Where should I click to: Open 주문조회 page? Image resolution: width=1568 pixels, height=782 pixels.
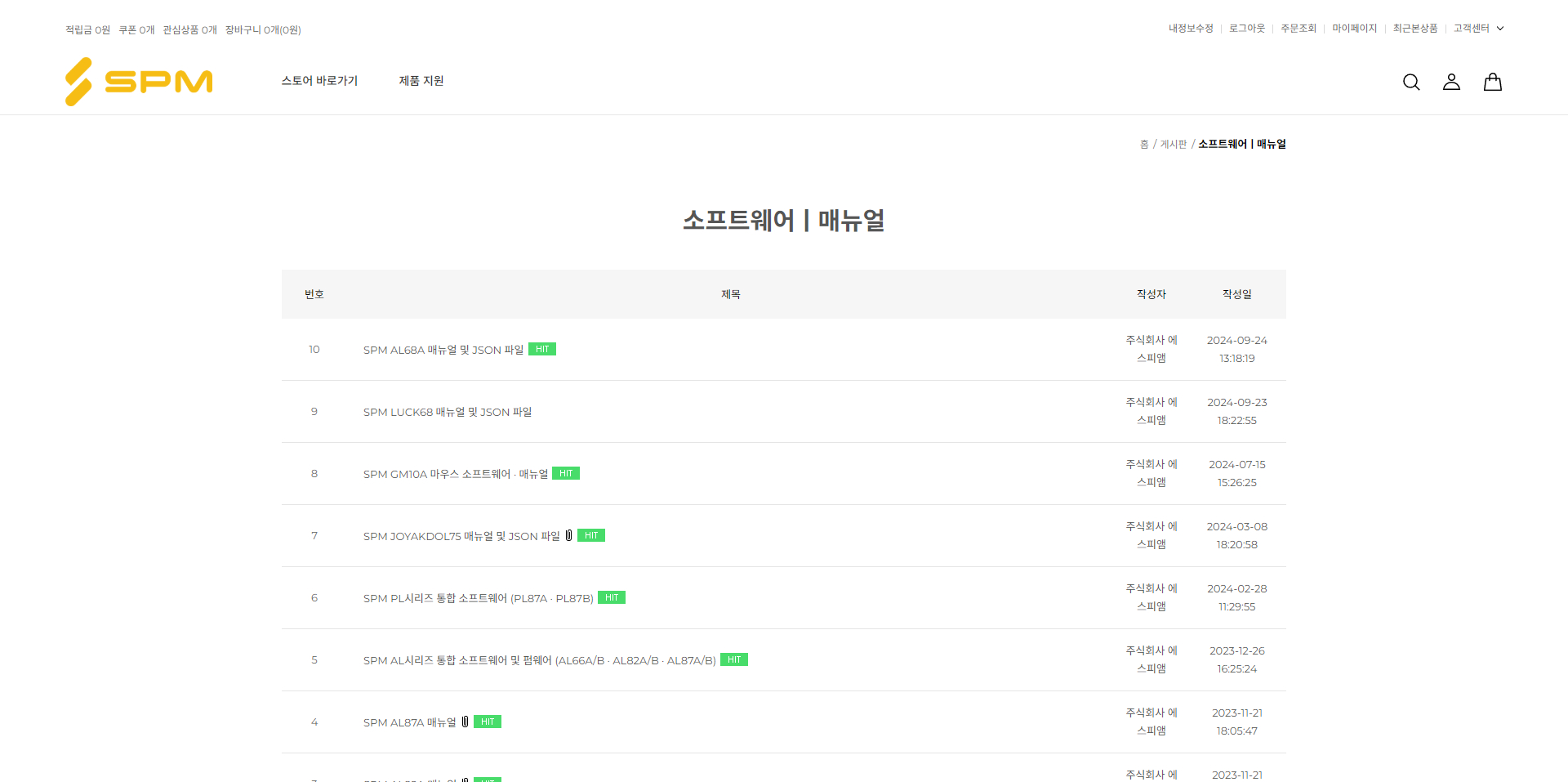point(1298,28)
